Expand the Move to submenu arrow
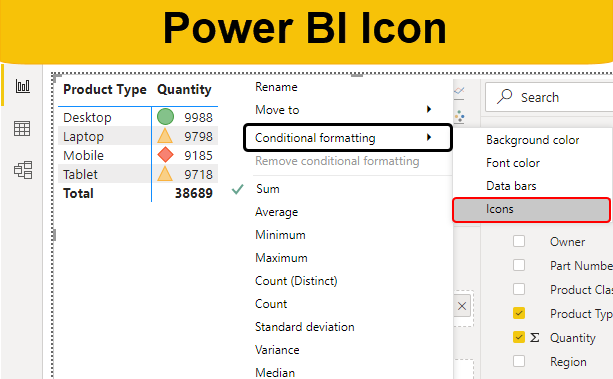This screenshot has height=379, width=613. click(429, 110)
